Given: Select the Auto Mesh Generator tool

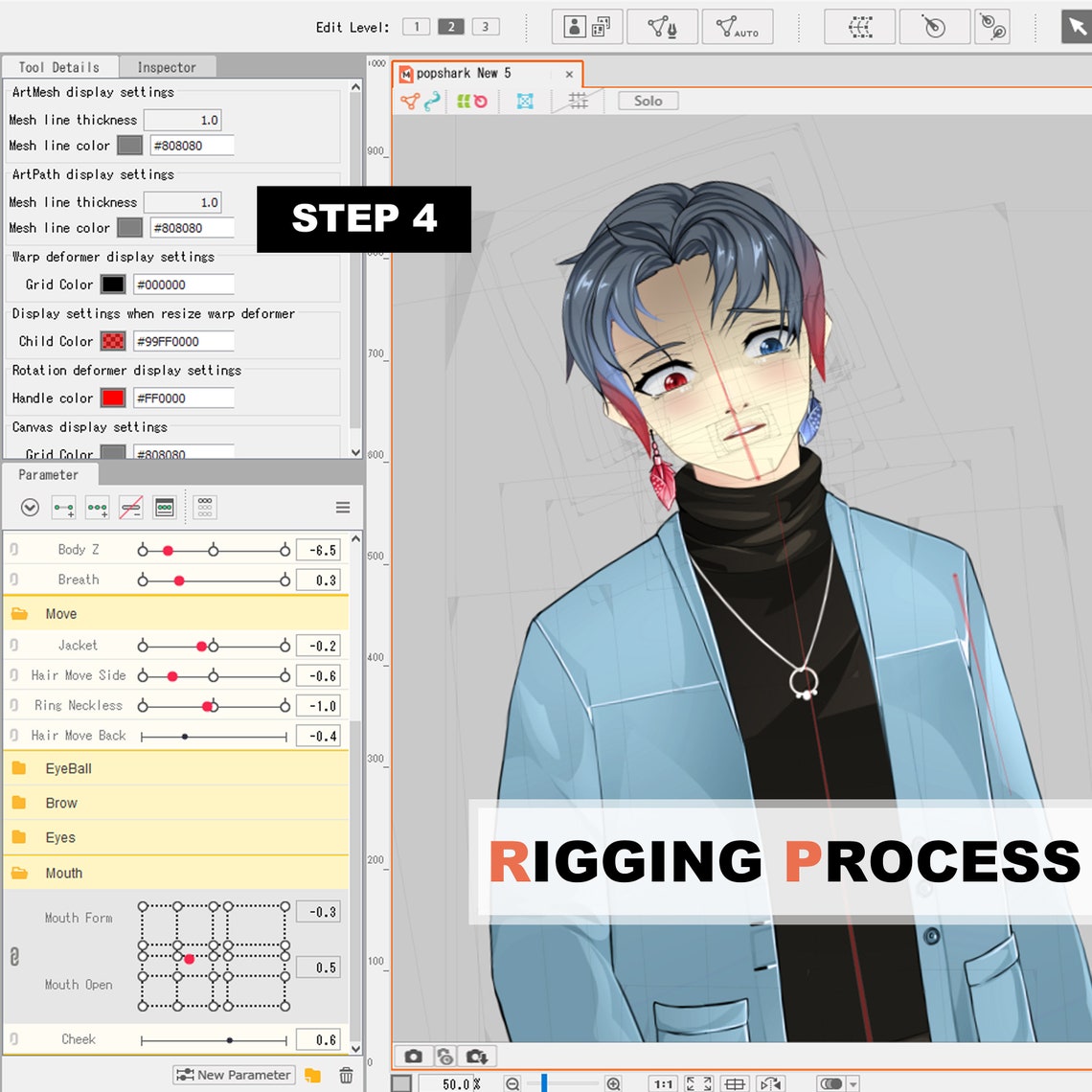Looking at the screenshot, I should pos(738,27).
